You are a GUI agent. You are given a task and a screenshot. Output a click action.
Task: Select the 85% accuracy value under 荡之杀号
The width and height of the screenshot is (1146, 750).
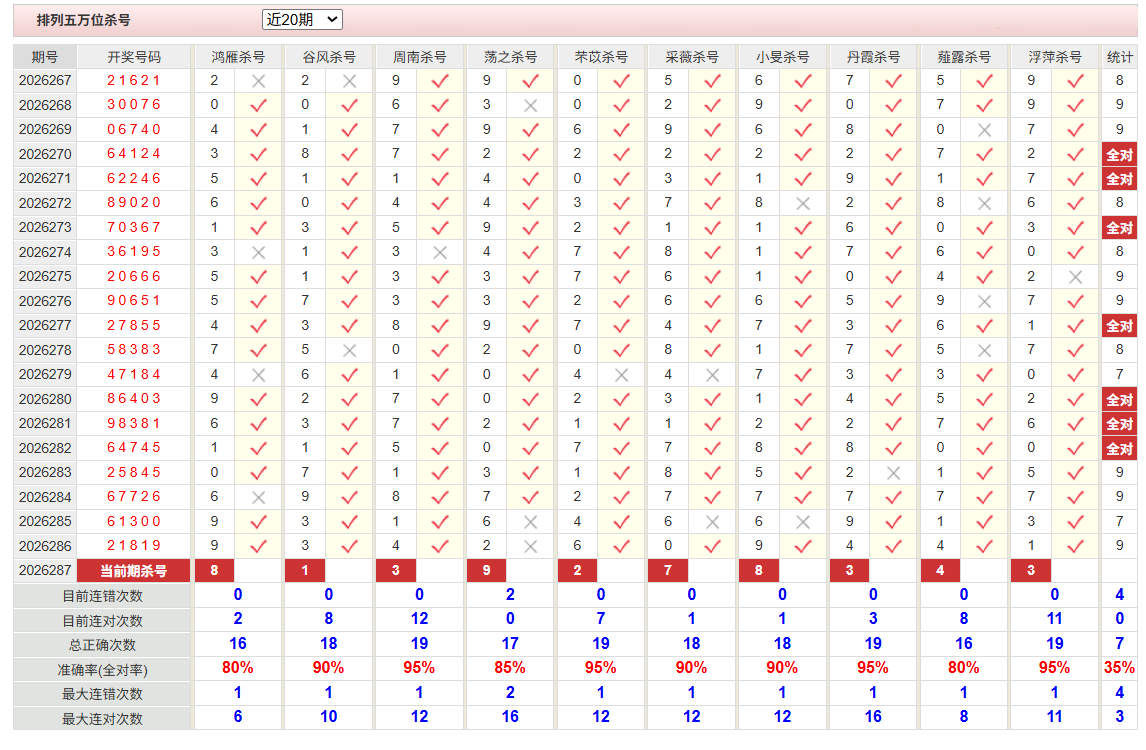click(x=510, y=668)
